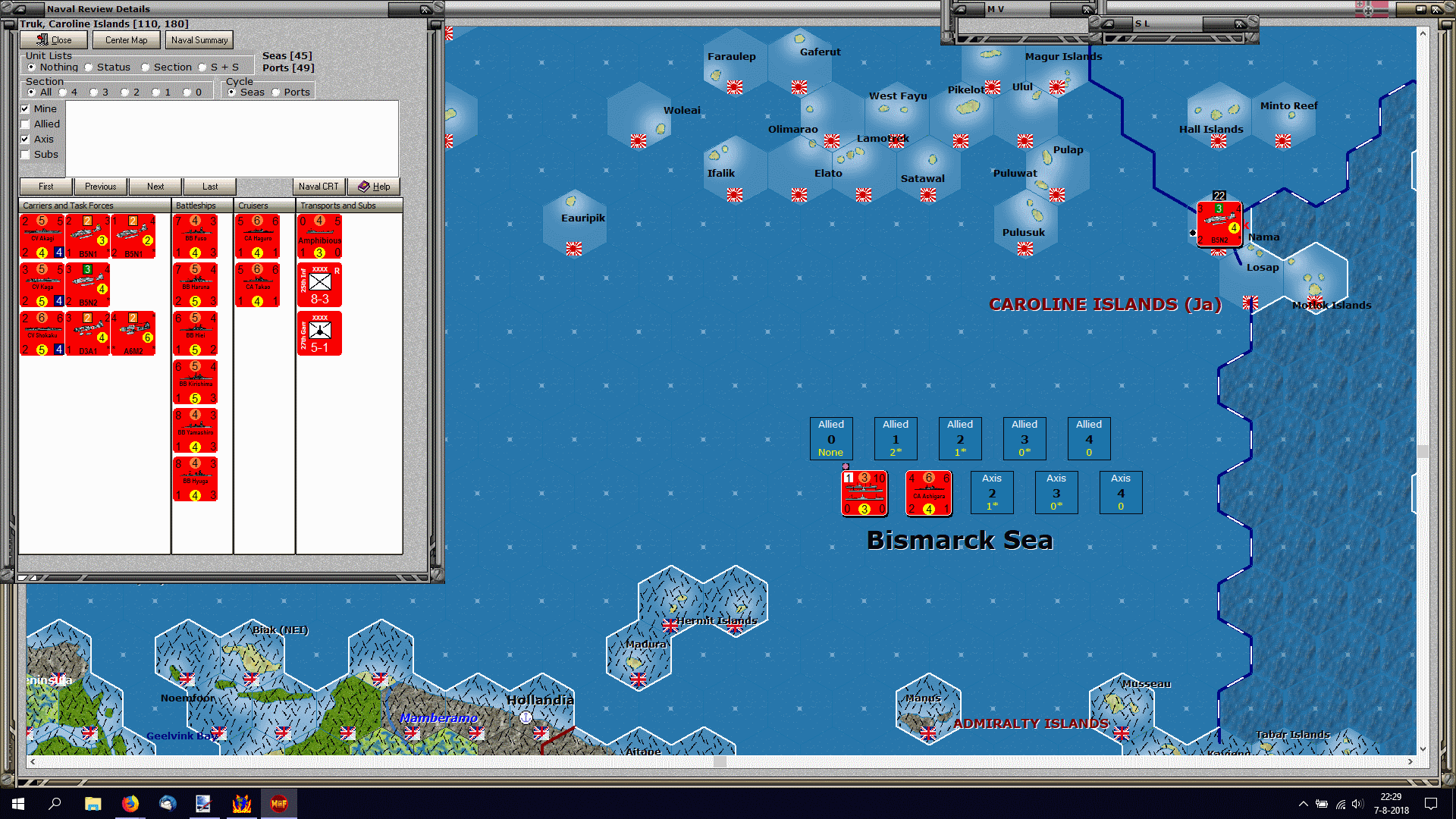Pick the Amphibious transport counter
The width and height of the screenshot is (1456, 819).
click(319, 237)
